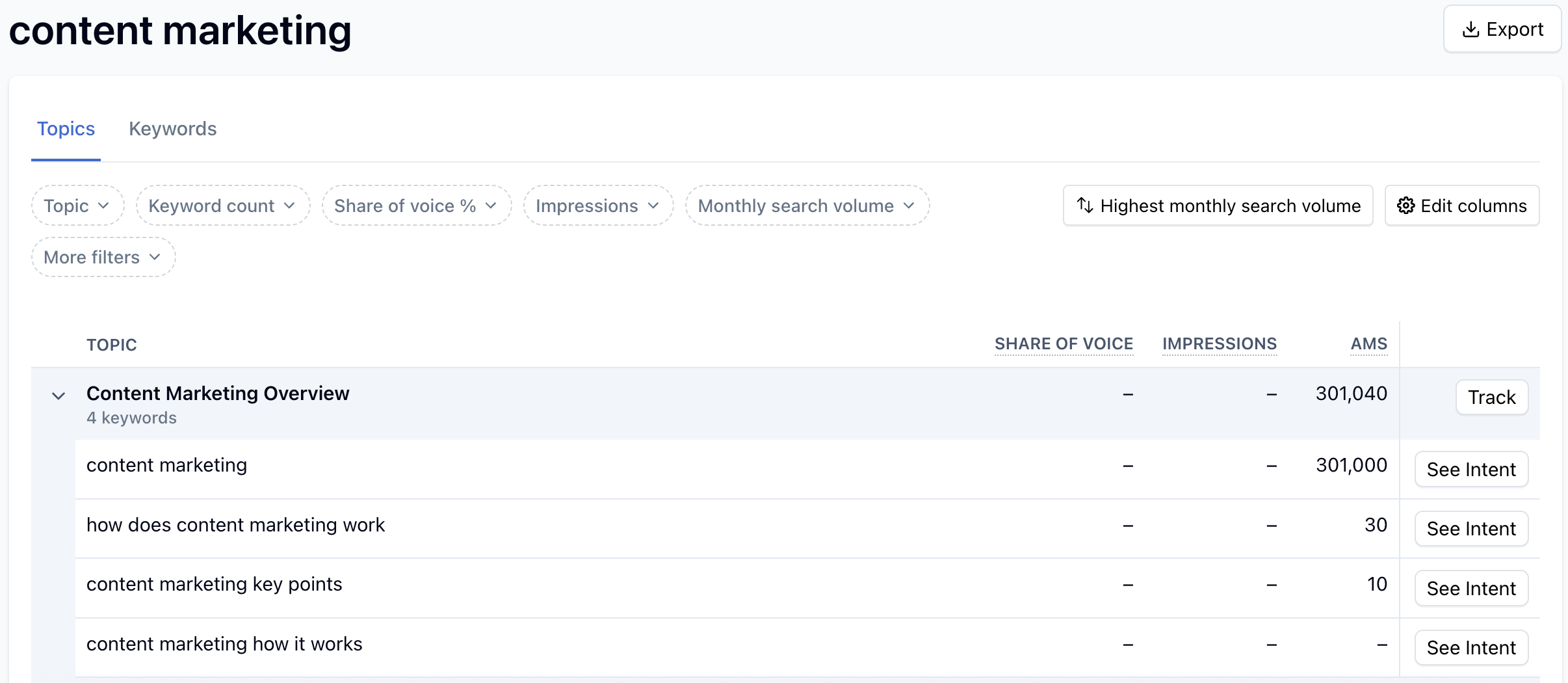Sort by the Impressions column header

pos(1219,344)
